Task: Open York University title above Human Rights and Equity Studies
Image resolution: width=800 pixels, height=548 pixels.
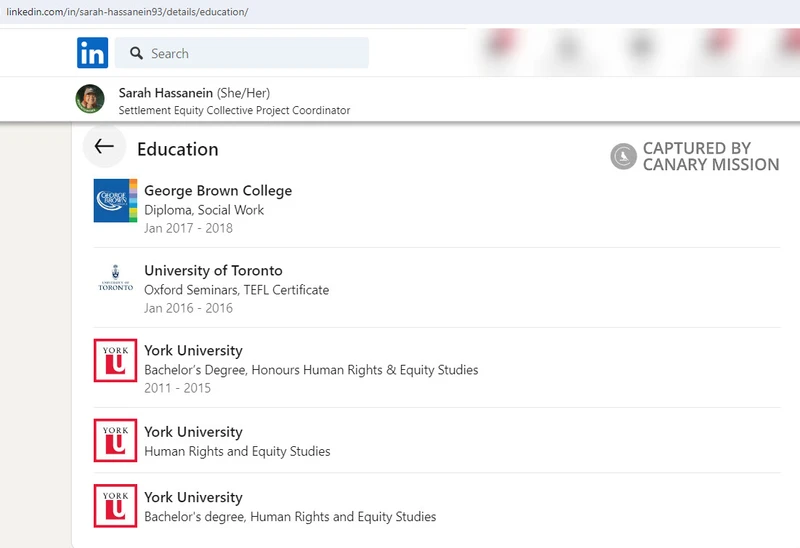Action: coord(193,432)
